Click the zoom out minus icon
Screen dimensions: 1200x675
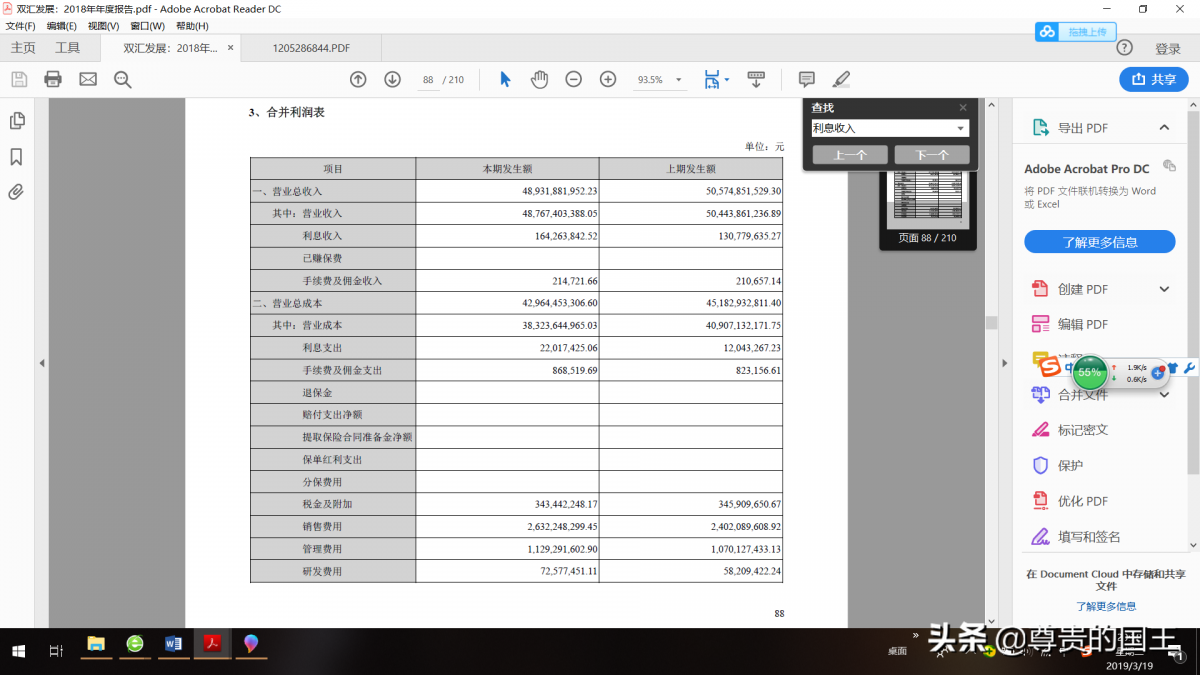[x=573, y=79]
